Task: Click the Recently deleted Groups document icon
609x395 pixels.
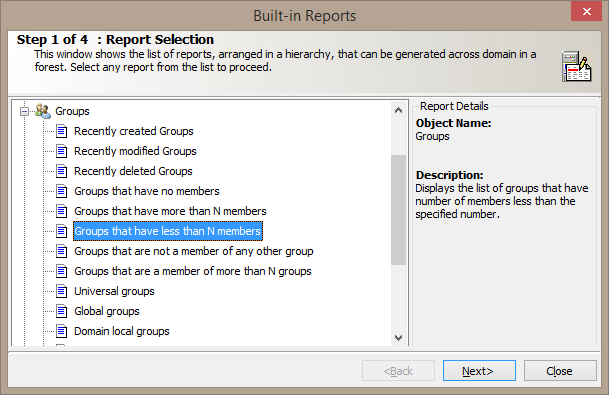Action: tap(61, 171)
